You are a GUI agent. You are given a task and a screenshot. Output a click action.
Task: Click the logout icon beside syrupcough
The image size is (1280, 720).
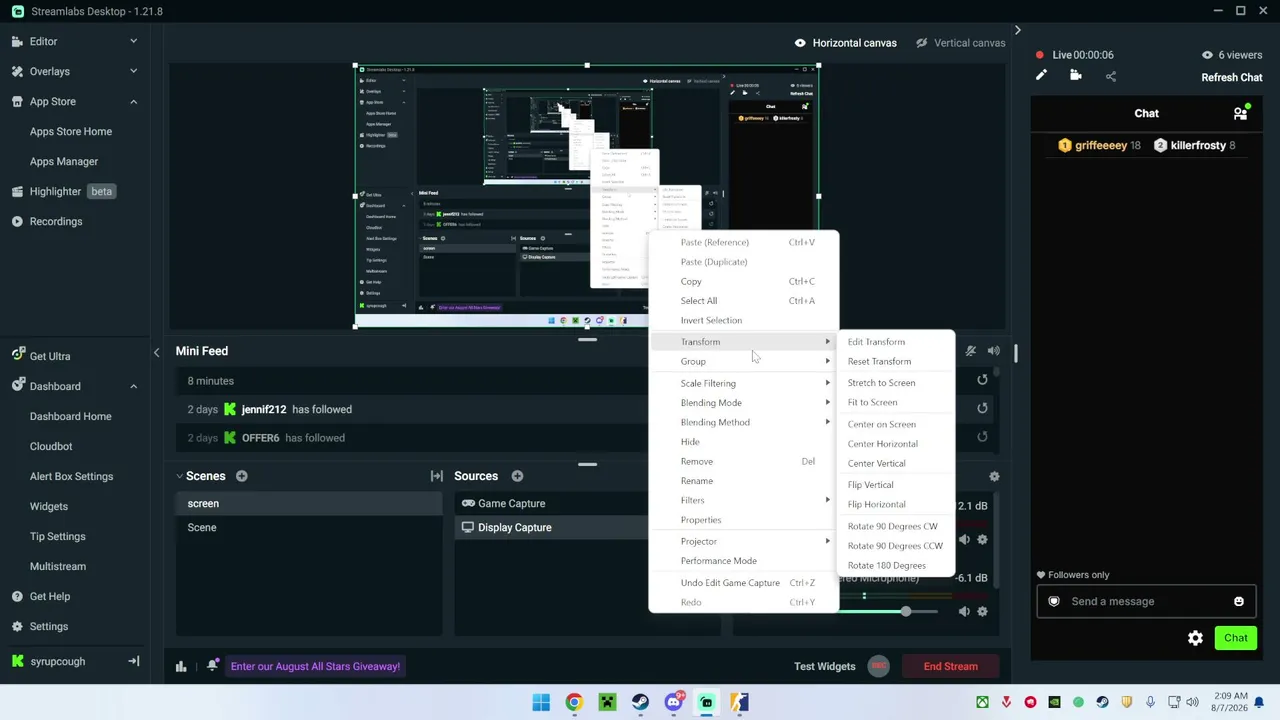(x=134, y=661)
